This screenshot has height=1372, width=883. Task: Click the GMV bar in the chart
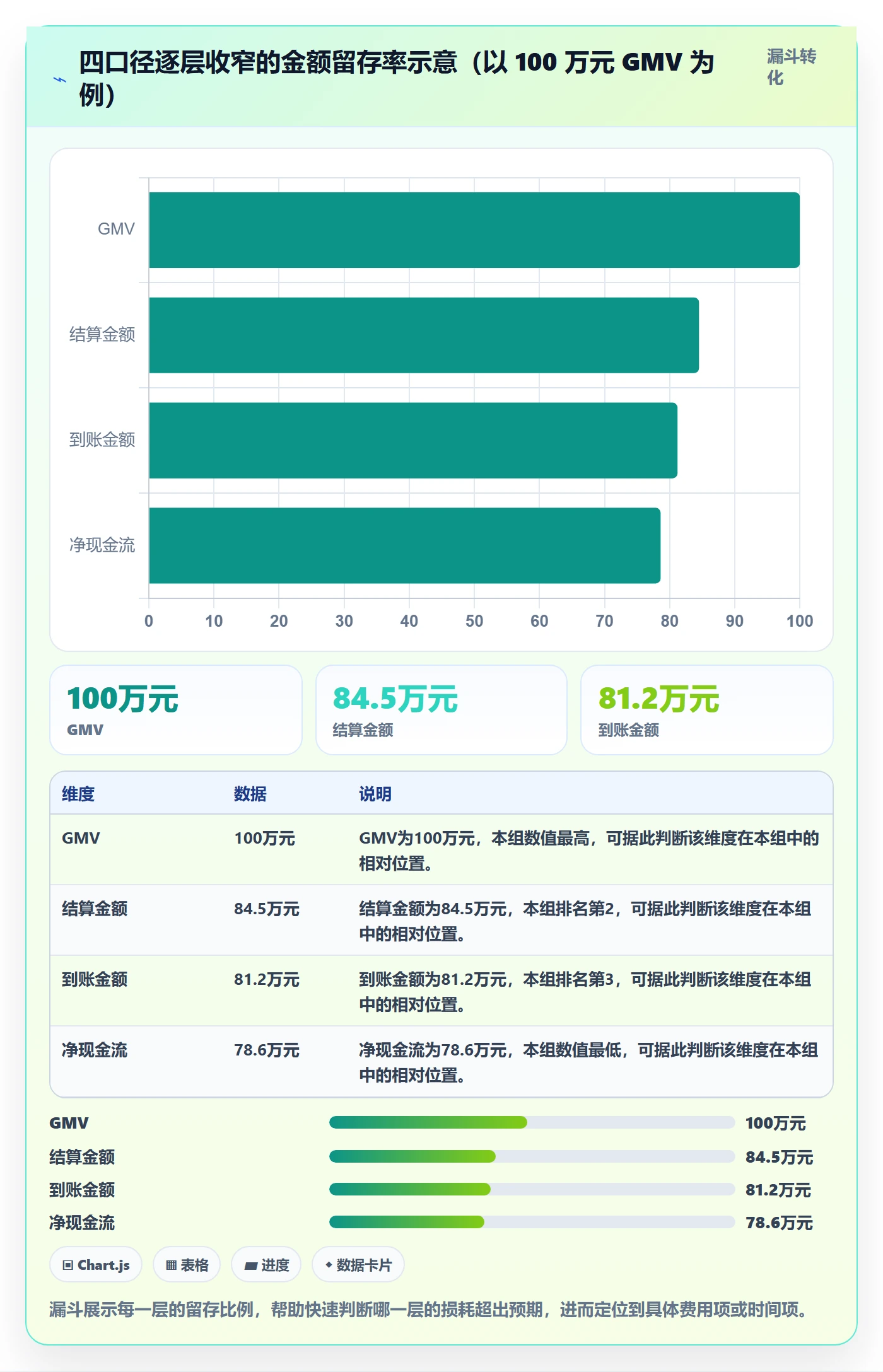click(x=474, y=230)
